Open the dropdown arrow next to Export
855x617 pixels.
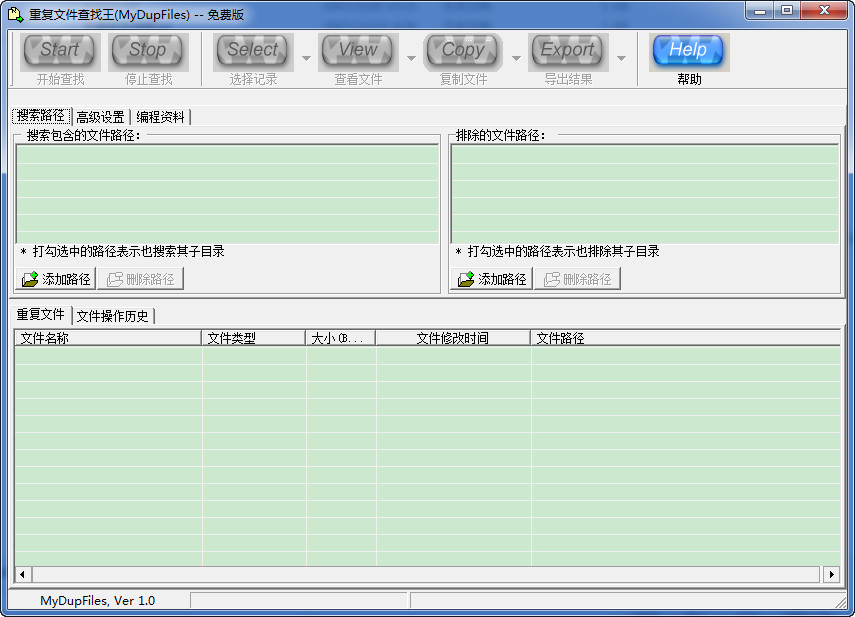620,57
